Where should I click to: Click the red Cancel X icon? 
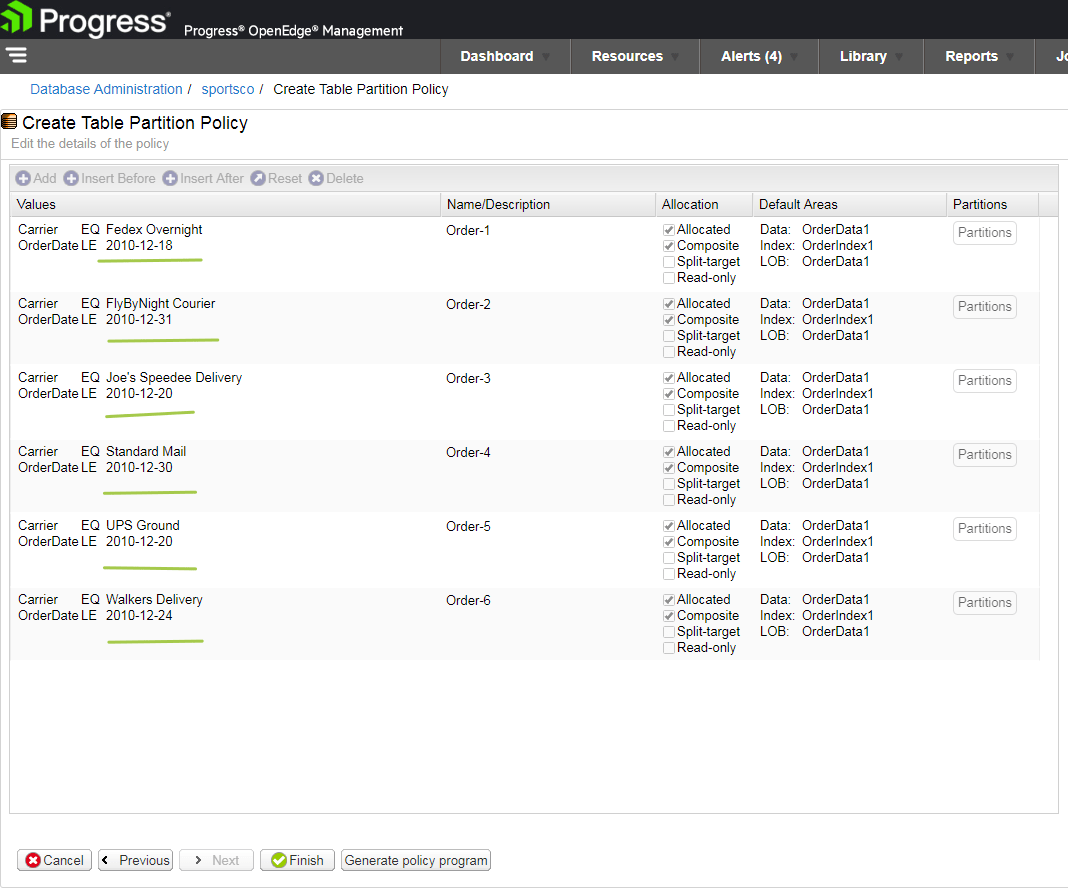pyautogui.click(x=33, y=861)
